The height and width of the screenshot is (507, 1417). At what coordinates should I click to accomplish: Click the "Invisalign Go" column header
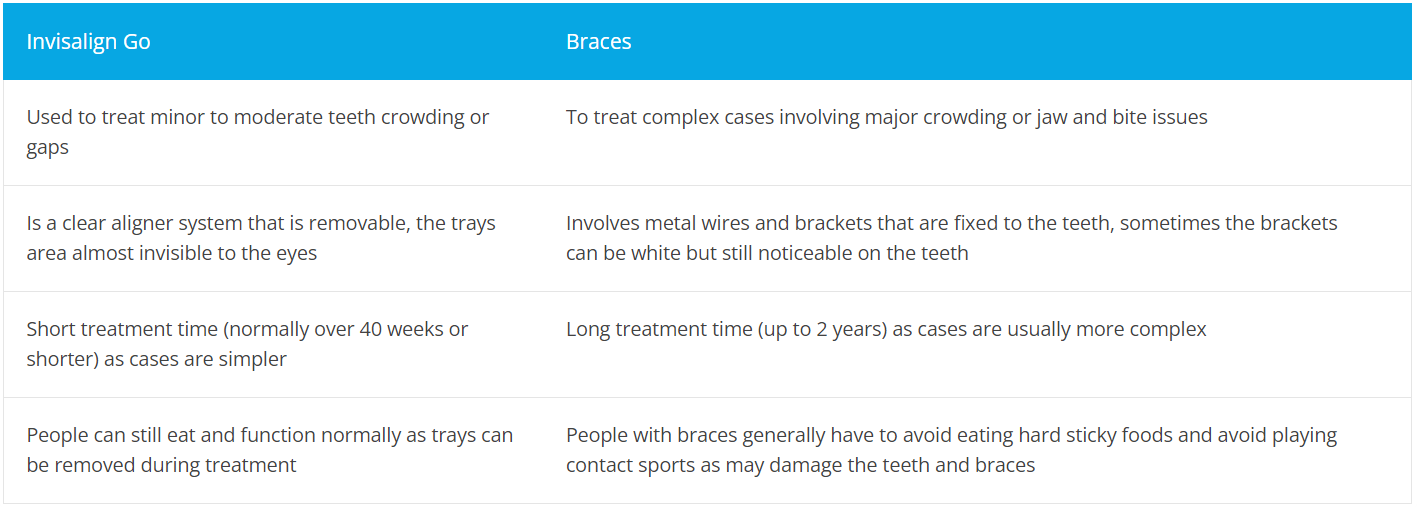tap(88, 42)
